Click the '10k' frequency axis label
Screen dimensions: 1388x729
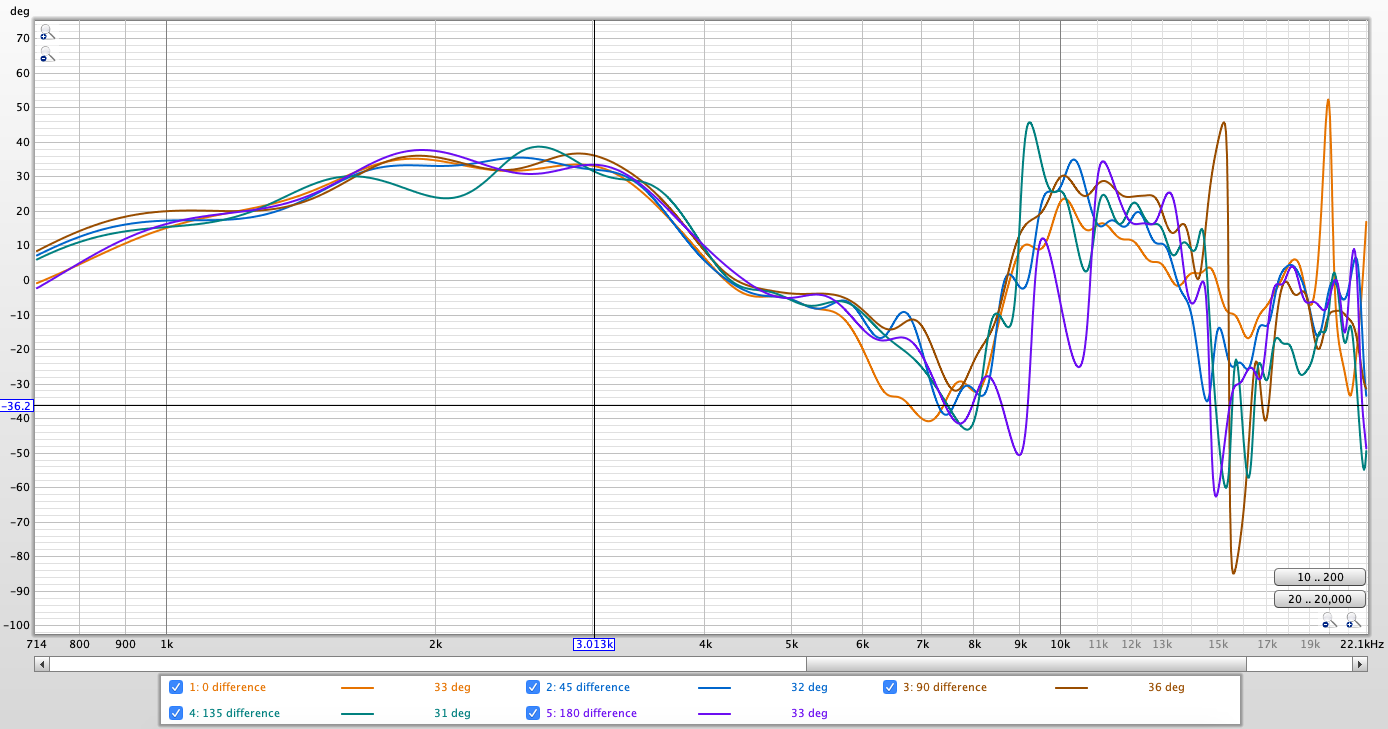(1060, 645)
